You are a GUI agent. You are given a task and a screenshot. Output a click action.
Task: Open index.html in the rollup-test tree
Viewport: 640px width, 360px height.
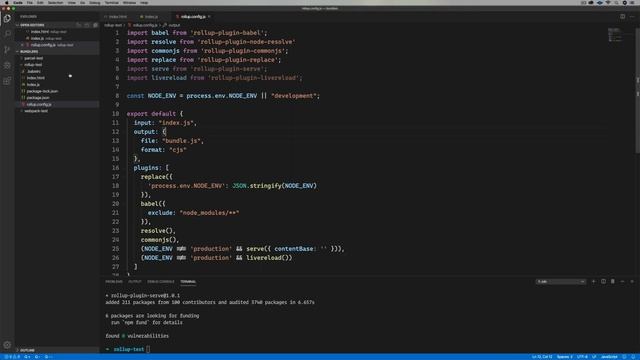[36, 78]
